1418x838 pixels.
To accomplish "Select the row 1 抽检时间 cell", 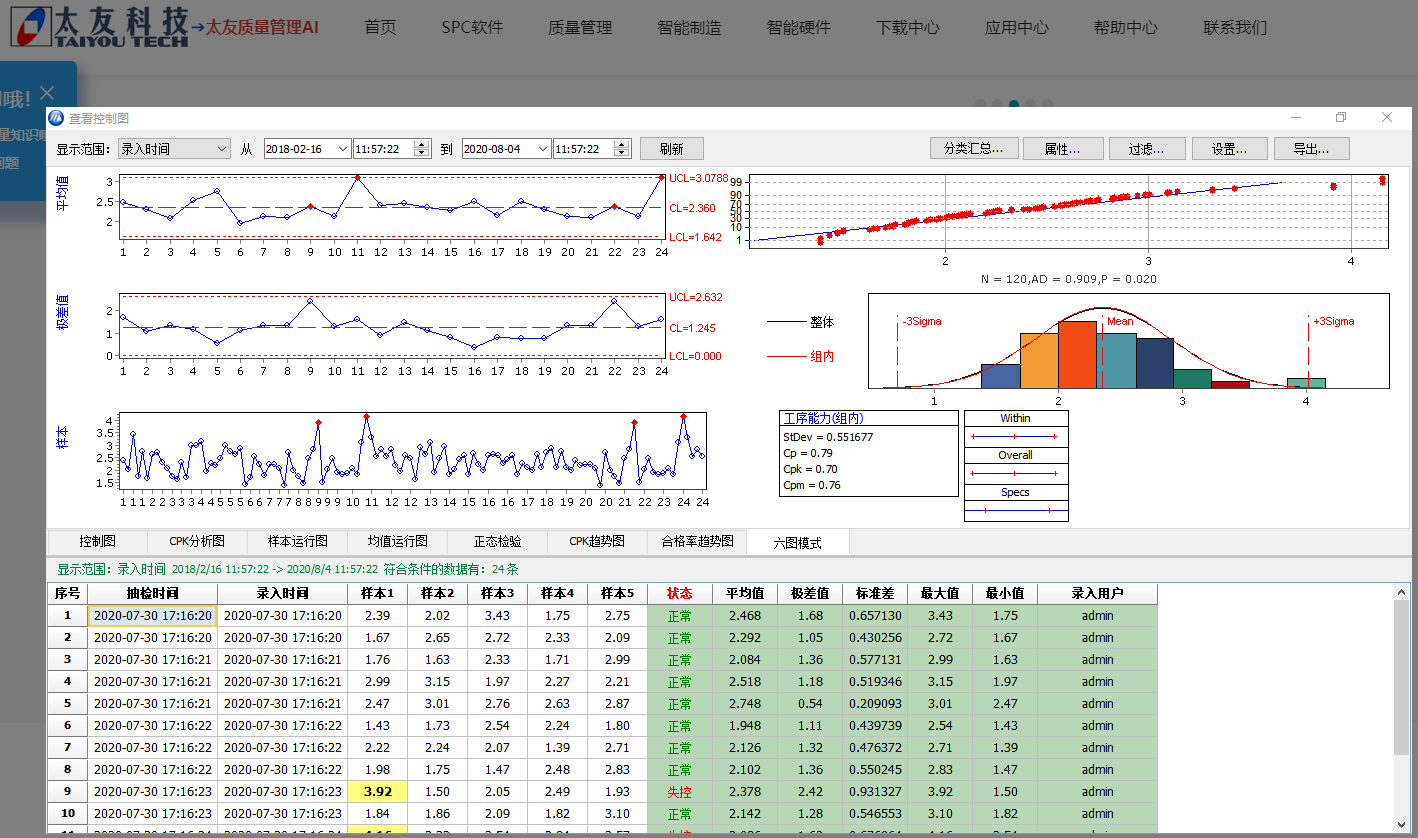I will [x=153, y=616].
